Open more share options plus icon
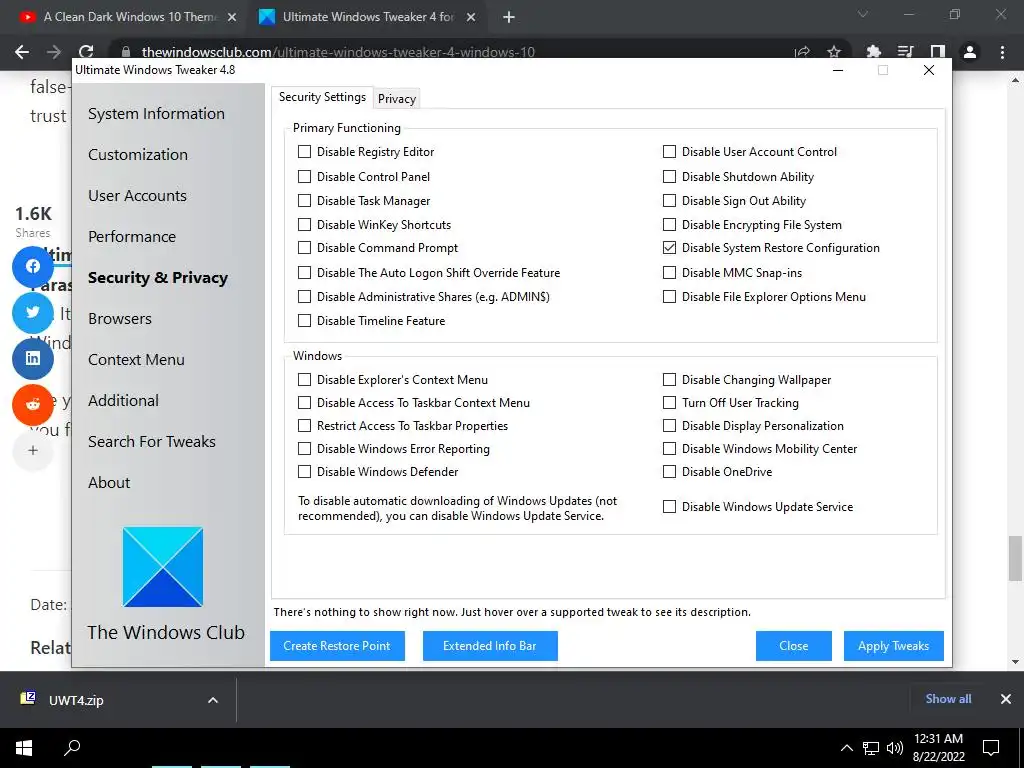 click(33, 450)
